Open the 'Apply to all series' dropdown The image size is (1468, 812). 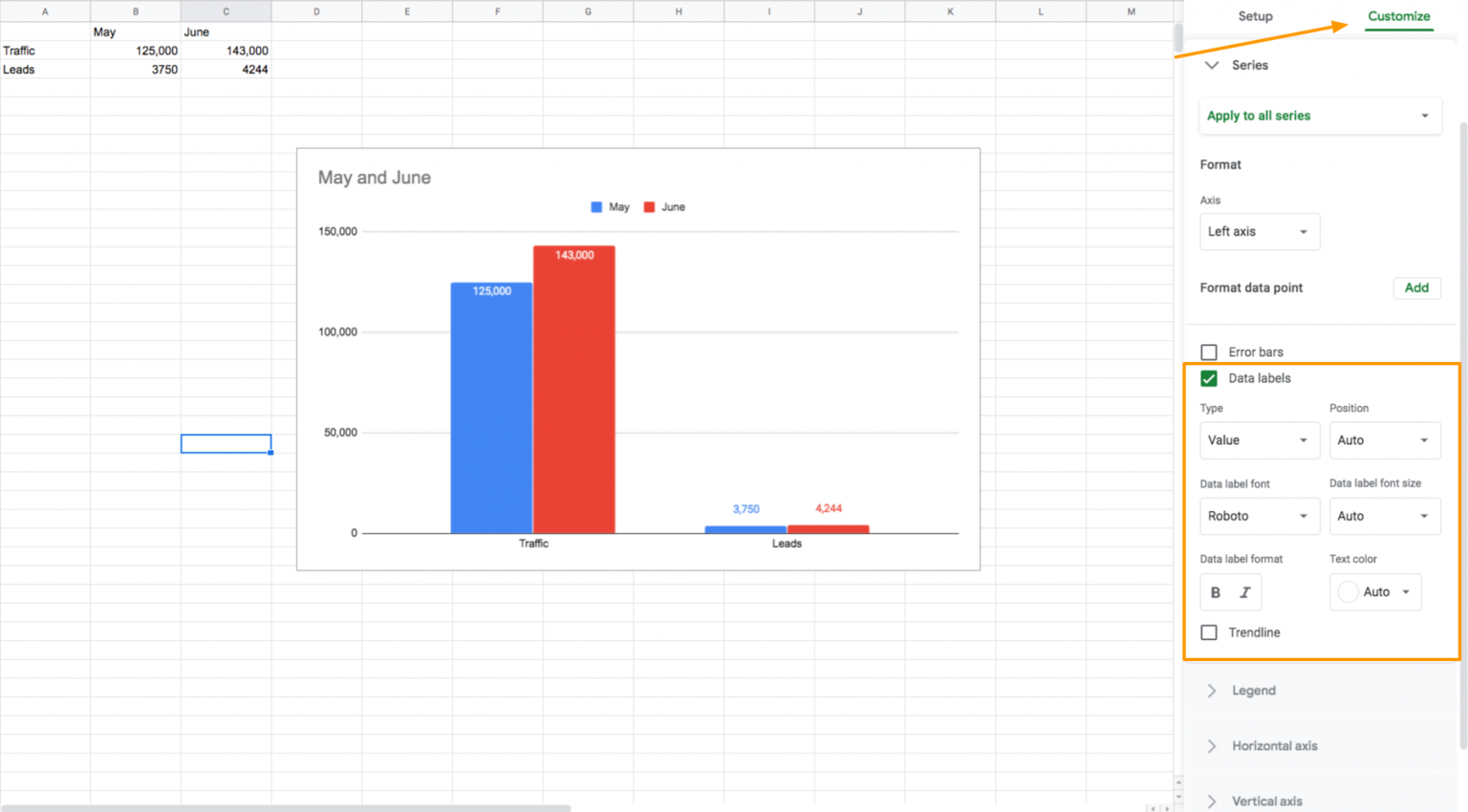coord(1320,115)
